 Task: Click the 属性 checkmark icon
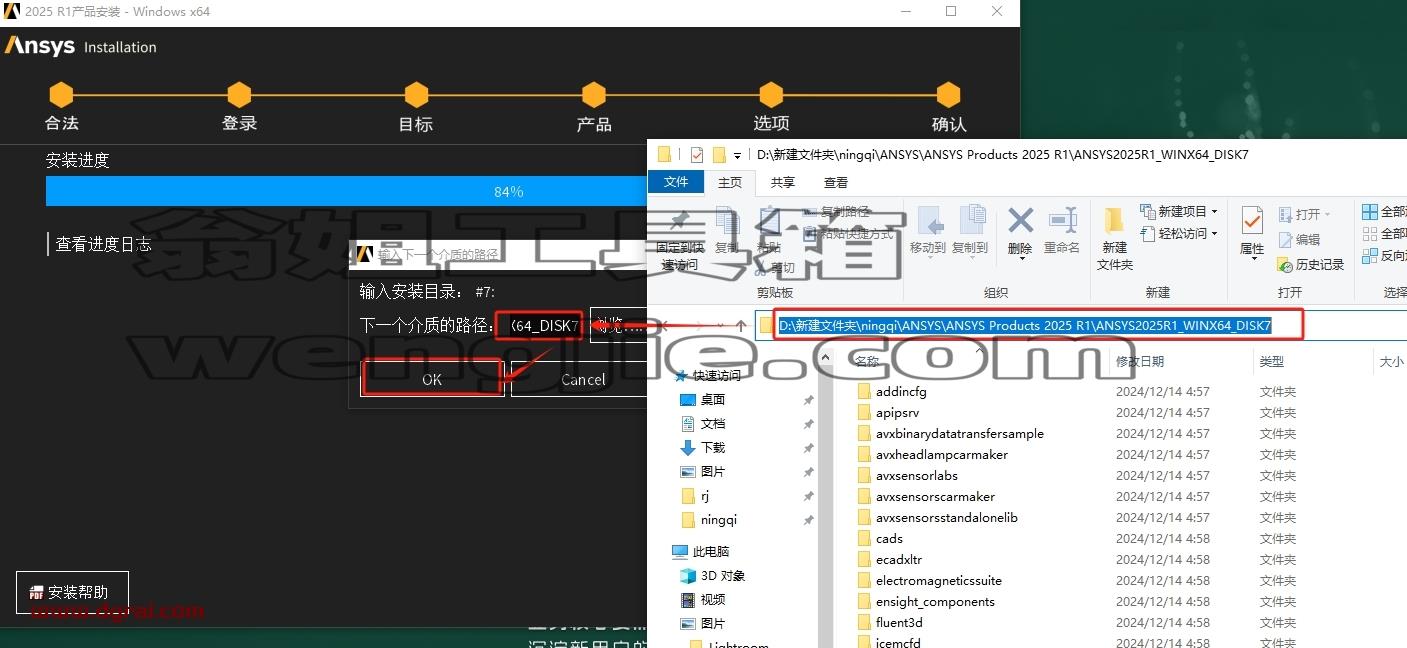(x=1252, y=220)
